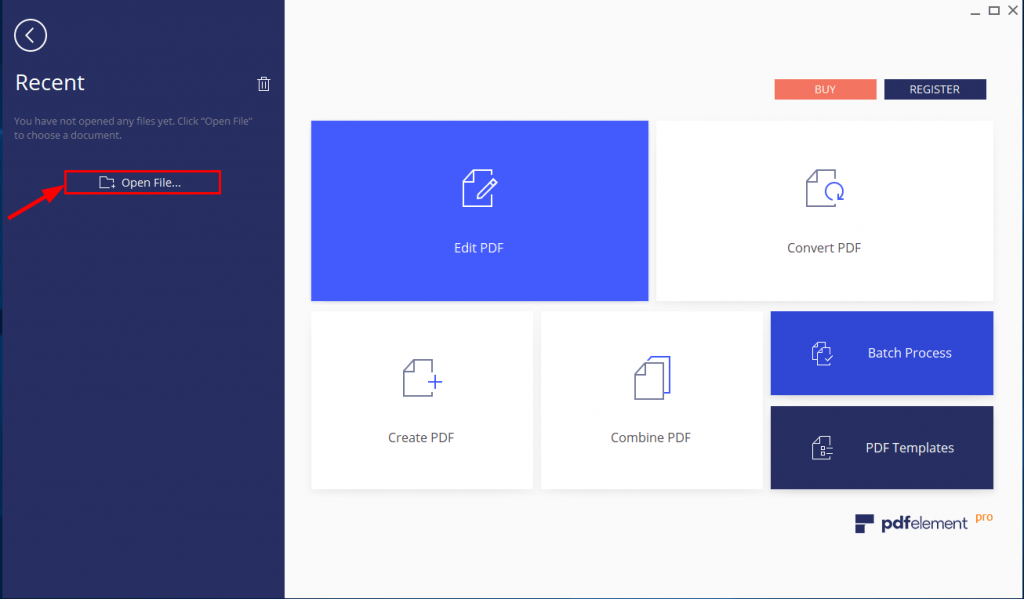The width and height of the screenshot is (1024, 599).
Task: Open the PDF Templates tile
Action: 882,447
